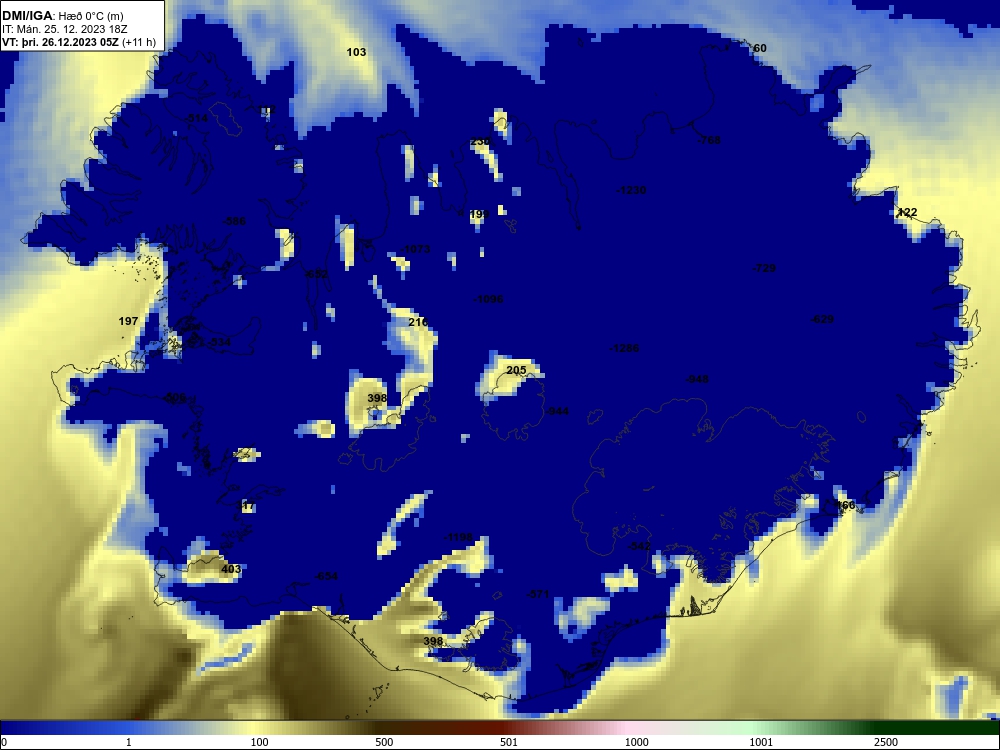This screenshot has width=1000, height=750.
Task: Click the map value -1198
Action: pyautogui.click(x=459, y=538)
